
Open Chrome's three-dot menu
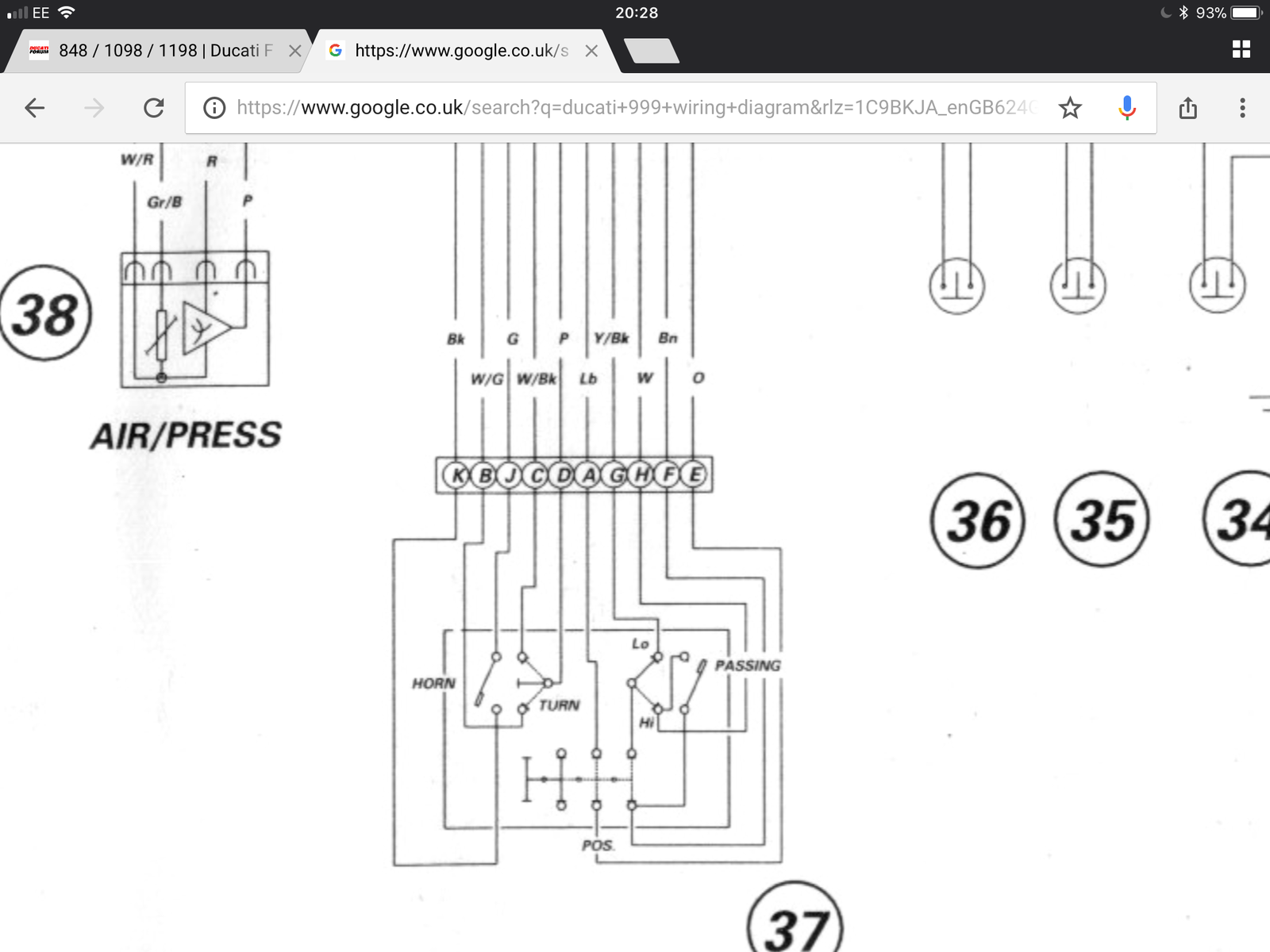[x=1242, y=108]
